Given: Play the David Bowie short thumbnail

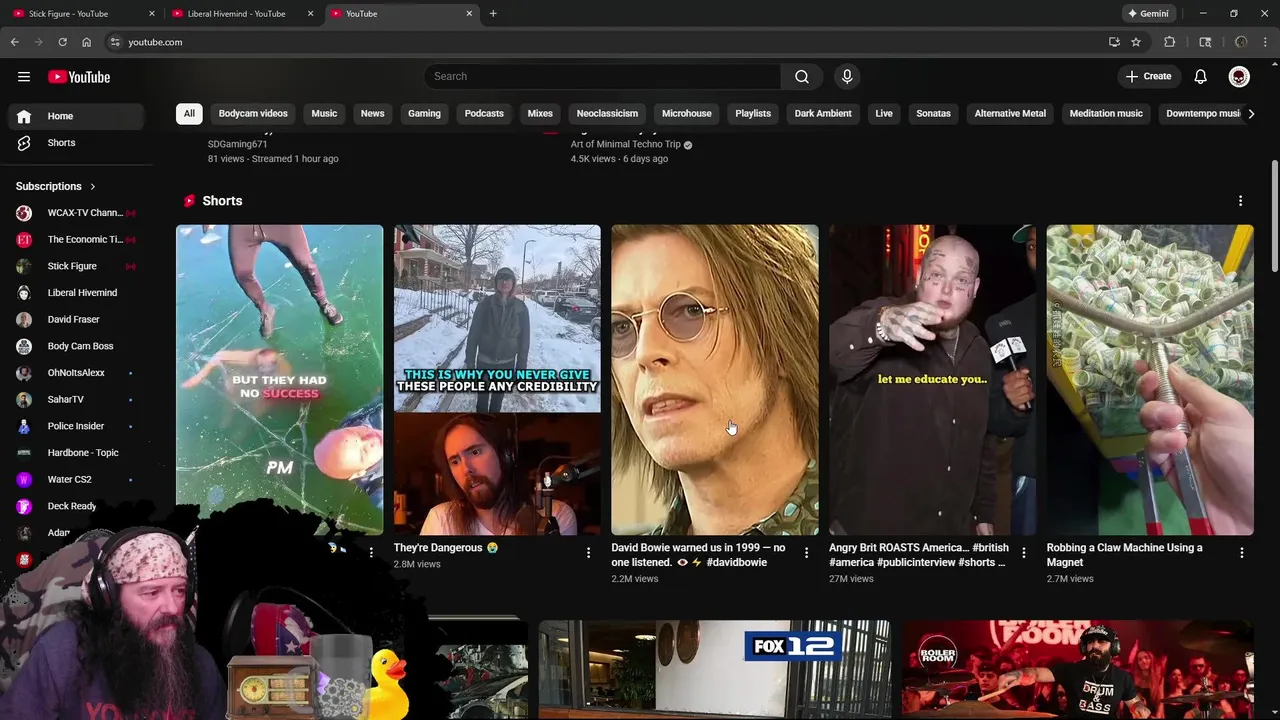Looking at the screenshot, I should [x=715, y=380].
